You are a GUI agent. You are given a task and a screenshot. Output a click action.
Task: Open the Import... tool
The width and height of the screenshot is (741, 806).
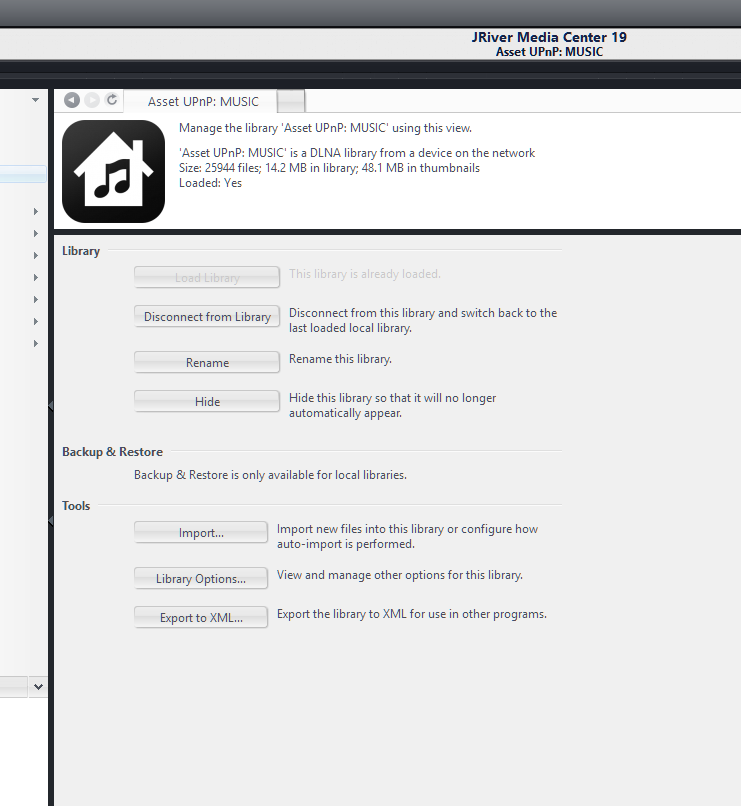click(x=201, y=533)
